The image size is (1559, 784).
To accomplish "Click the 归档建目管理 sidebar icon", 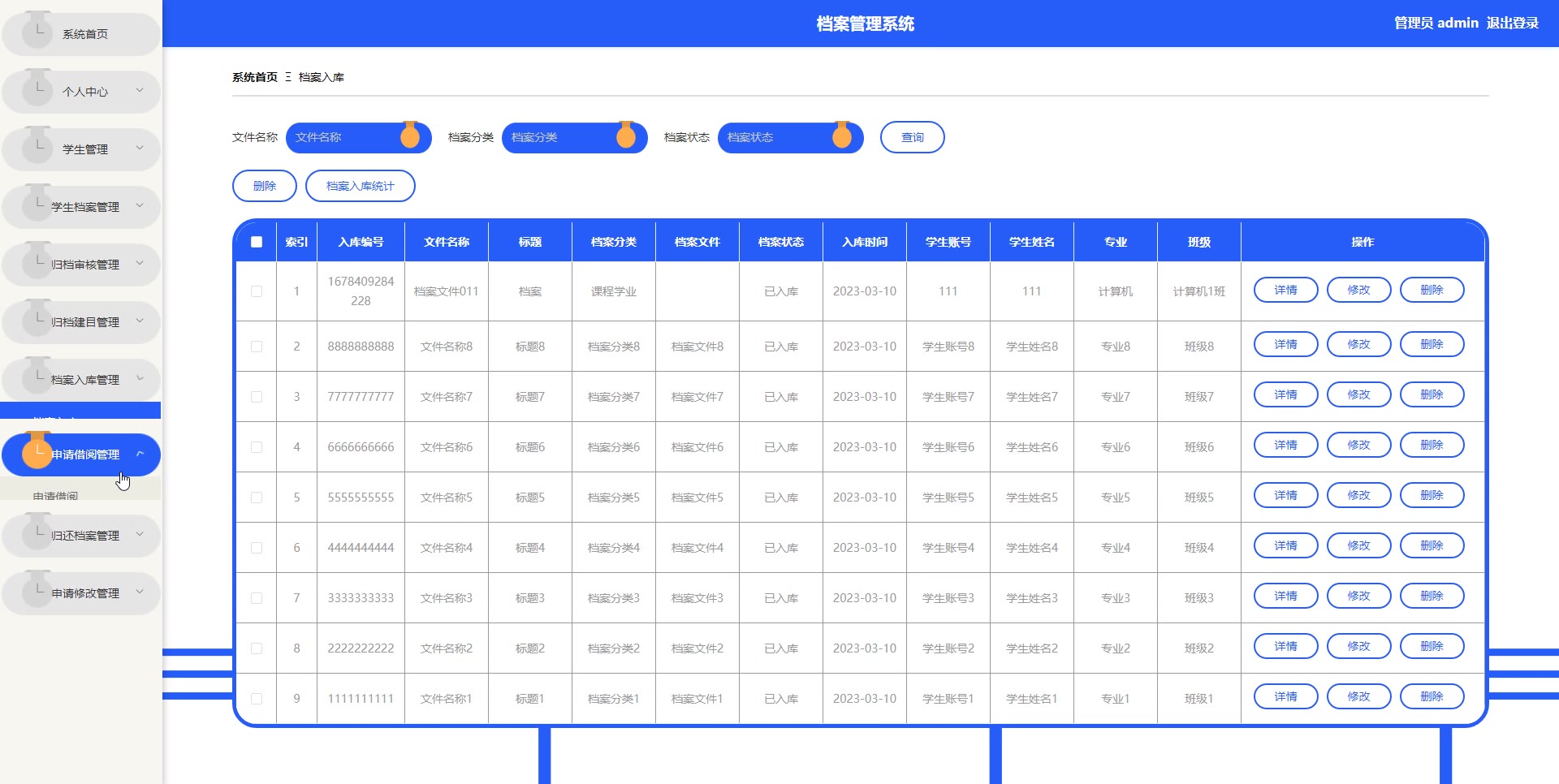I will click(x=37, y=319).
